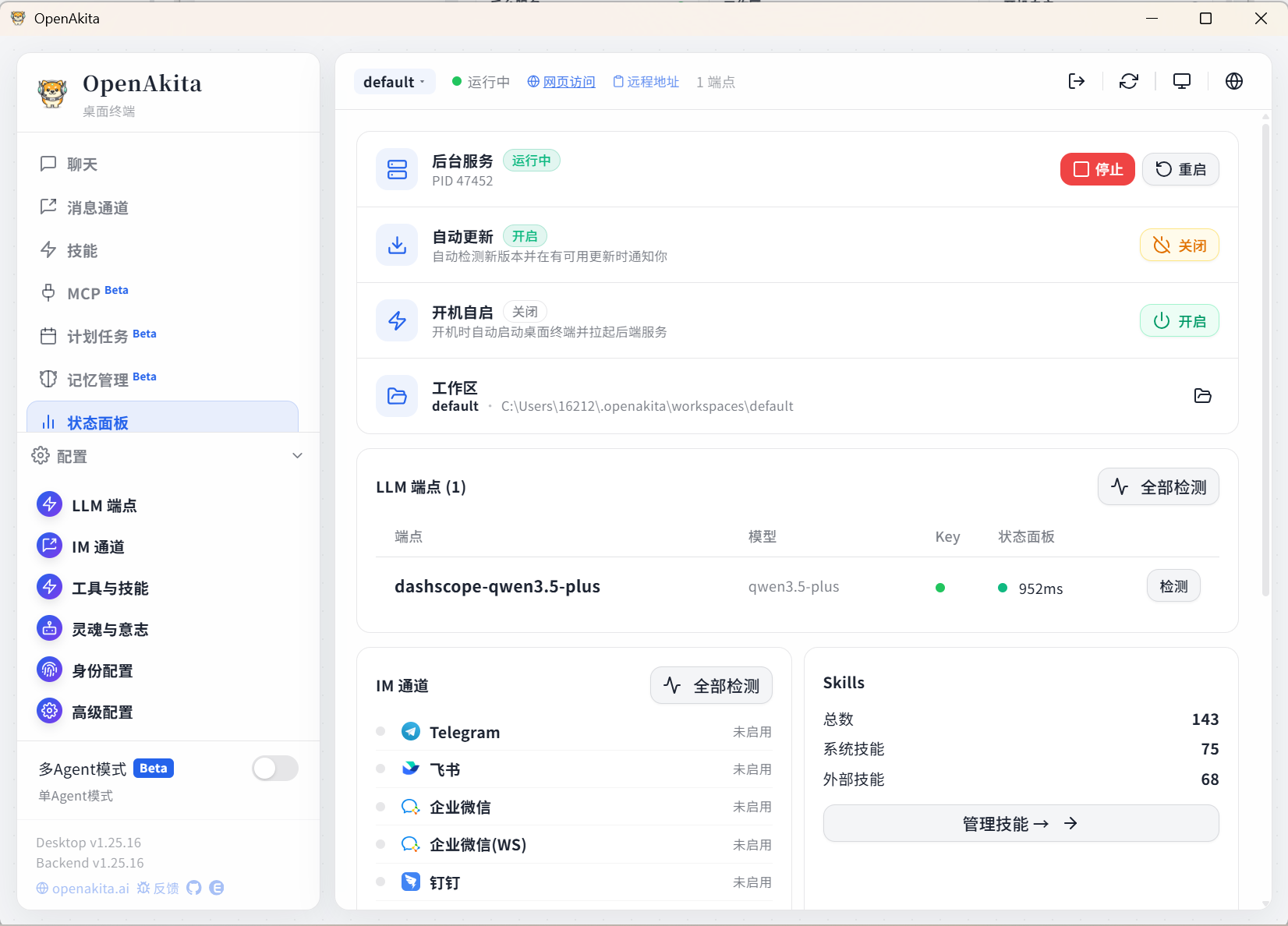Click the PID 47452 text
The height and width of the screenshot is (926, 1288).
pos(462,181)
